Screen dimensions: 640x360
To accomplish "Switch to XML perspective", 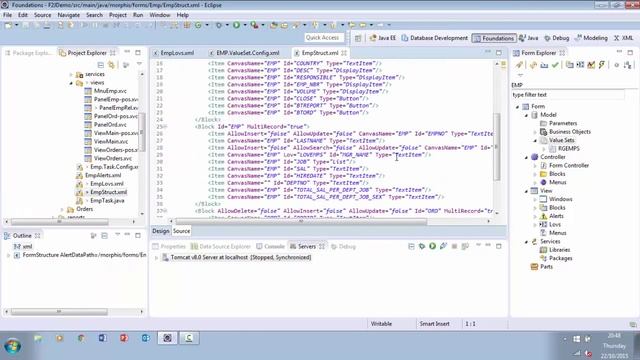I will coord(623,38).
